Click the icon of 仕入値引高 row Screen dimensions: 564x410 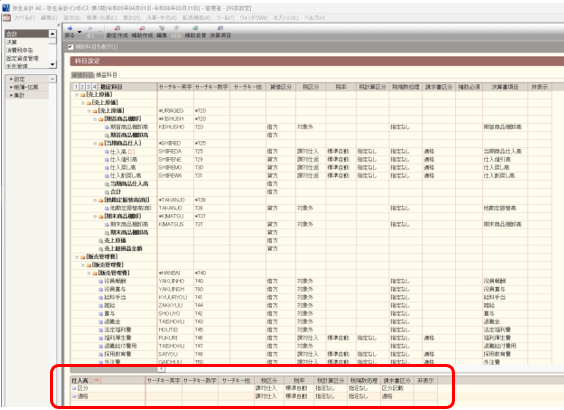(x=107, y=160)
